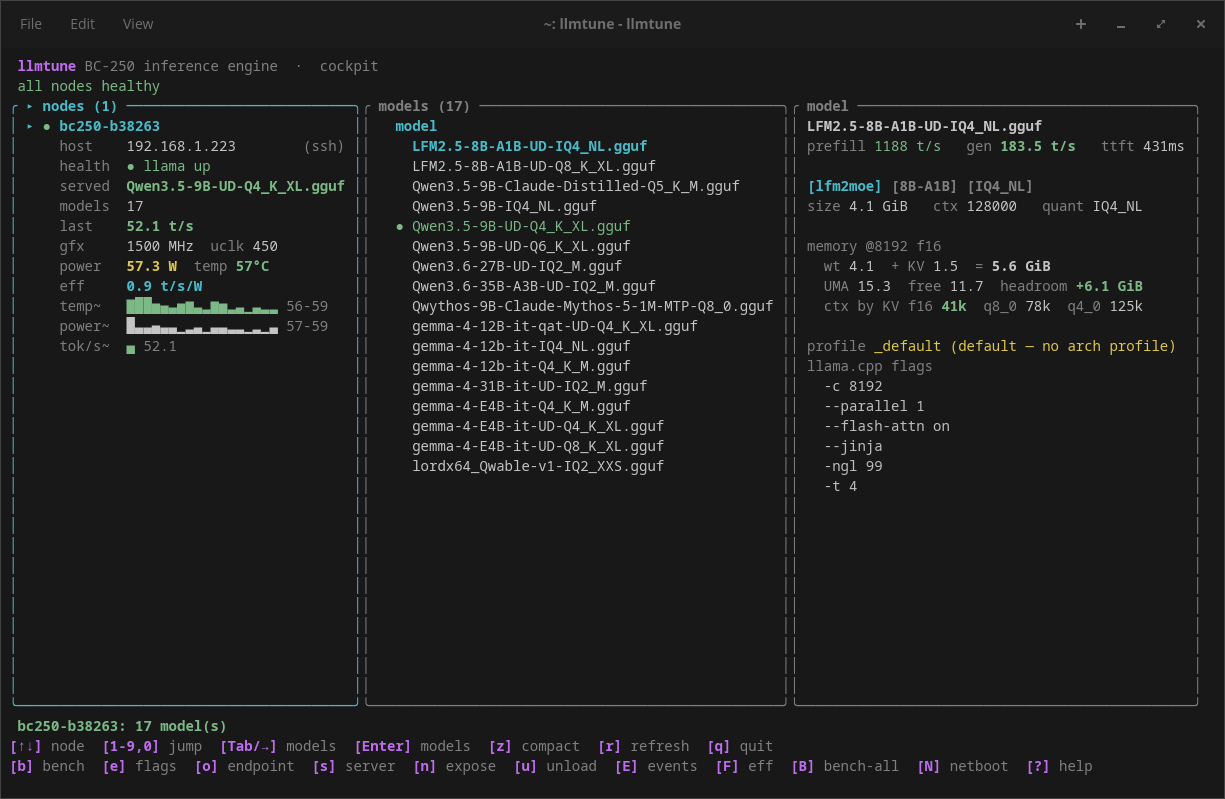Select Qwen3.5-9B-UD-Q4_K_XL.gguf in models list

click(x=522, y=226)
